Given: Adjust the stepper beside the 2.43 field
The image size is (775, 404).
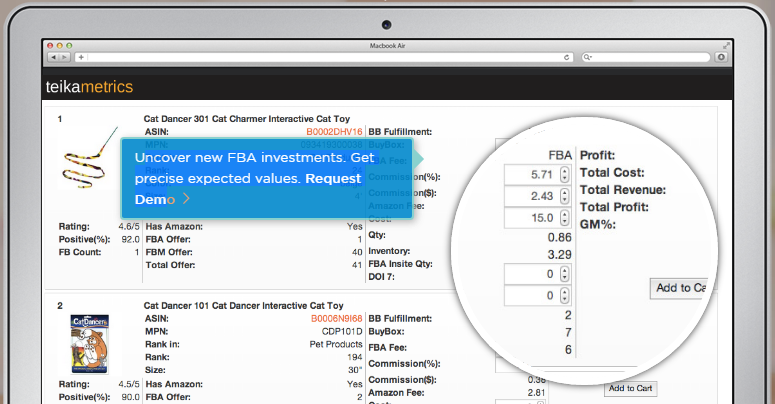Looking at the screenshot, I should [x=564, y=196].
